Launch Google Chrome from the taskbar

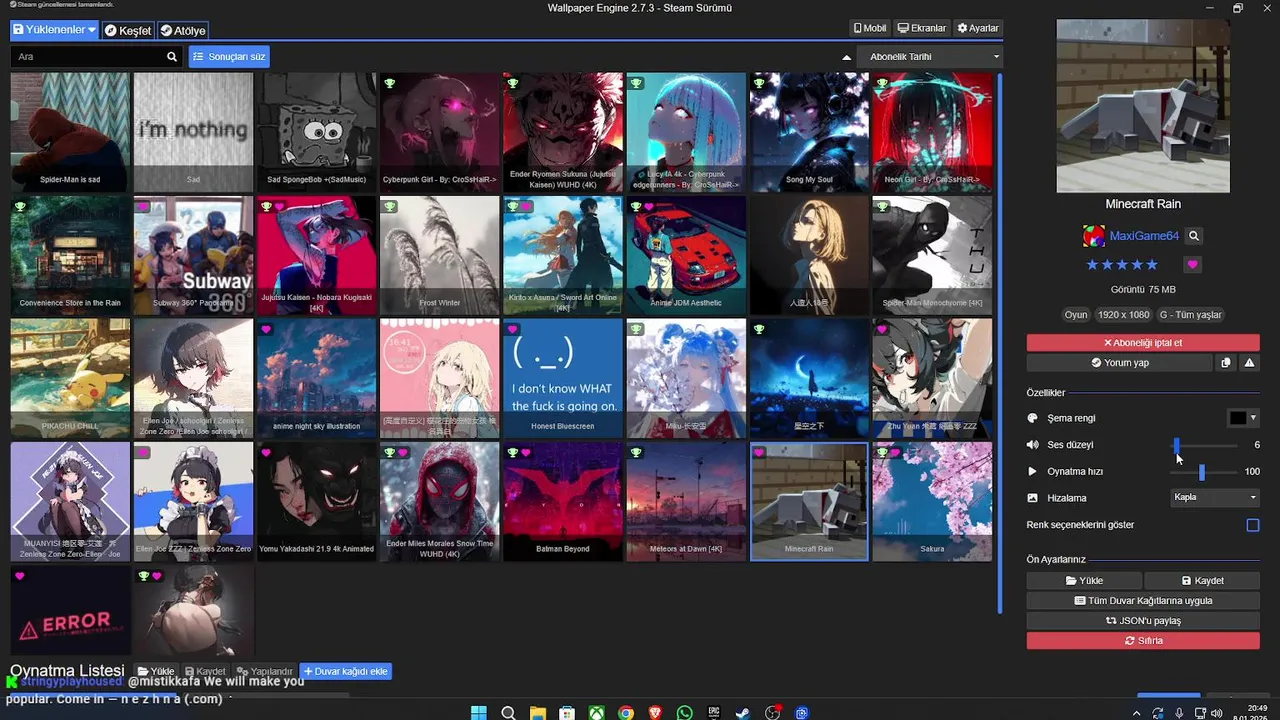click(x=626, y=713)
